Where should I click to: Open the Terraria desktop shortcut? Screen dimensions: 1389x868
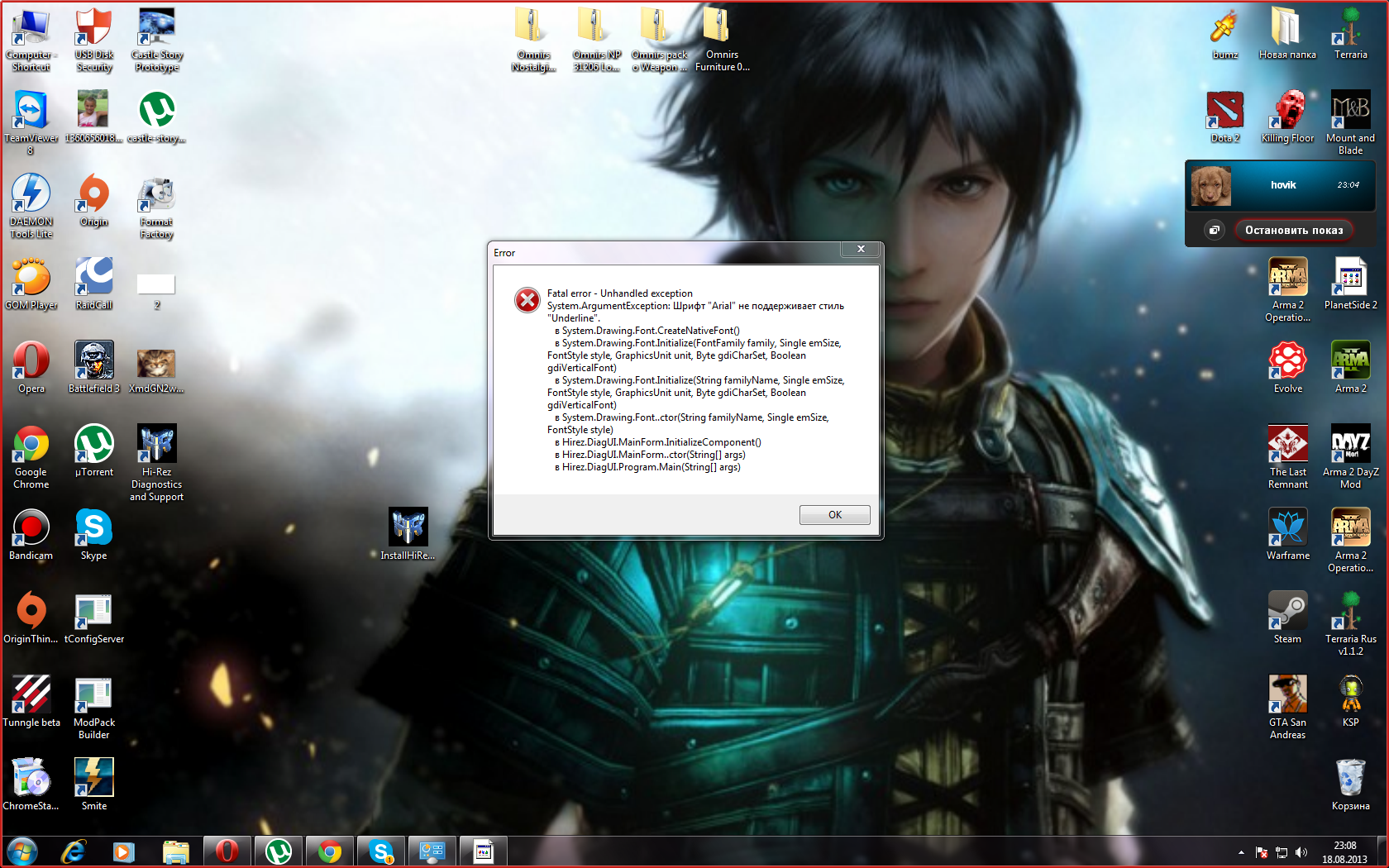click(1351, 34)
